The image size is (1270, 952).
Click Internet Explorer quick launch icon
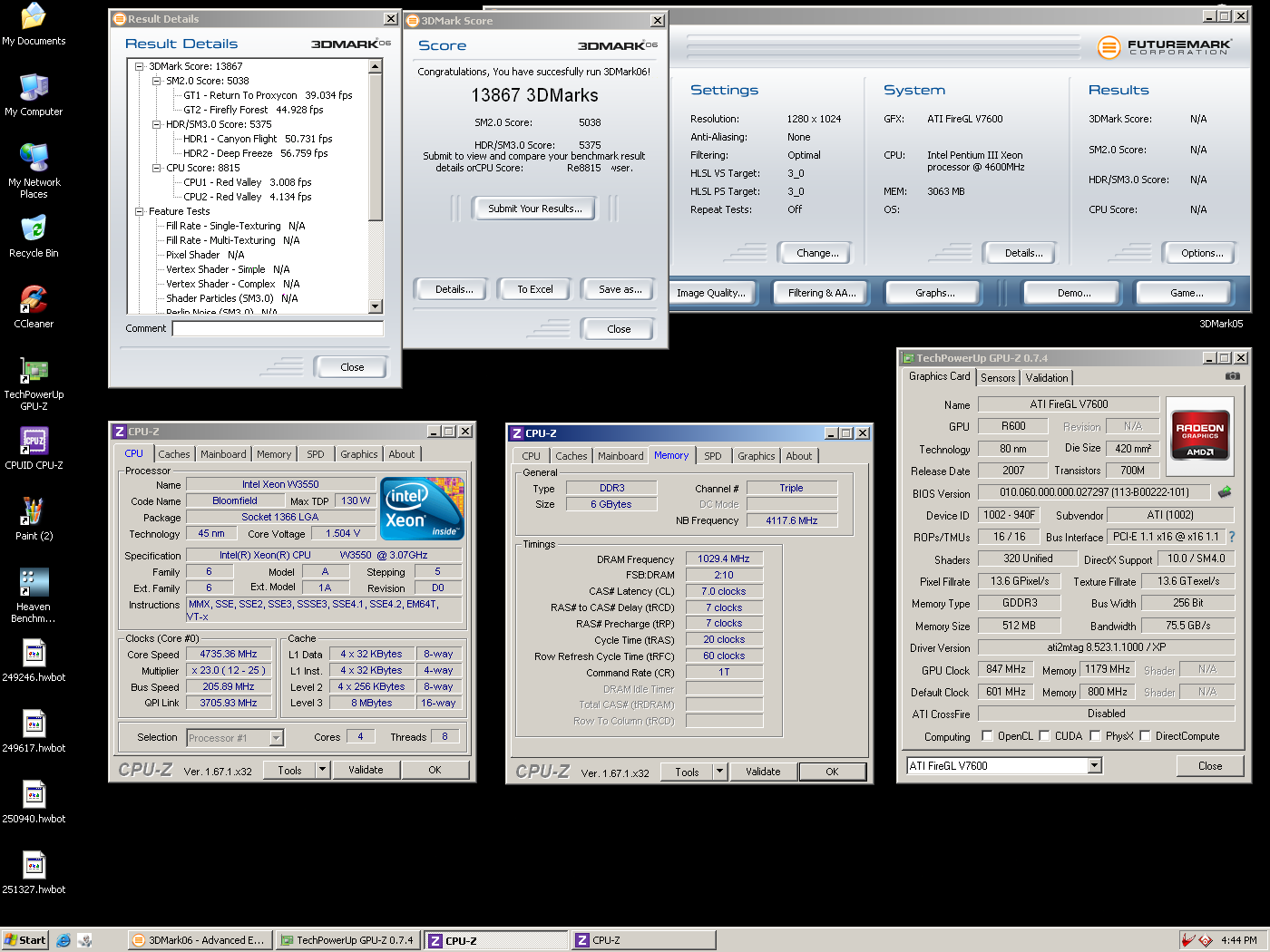[x=63, y=940]
